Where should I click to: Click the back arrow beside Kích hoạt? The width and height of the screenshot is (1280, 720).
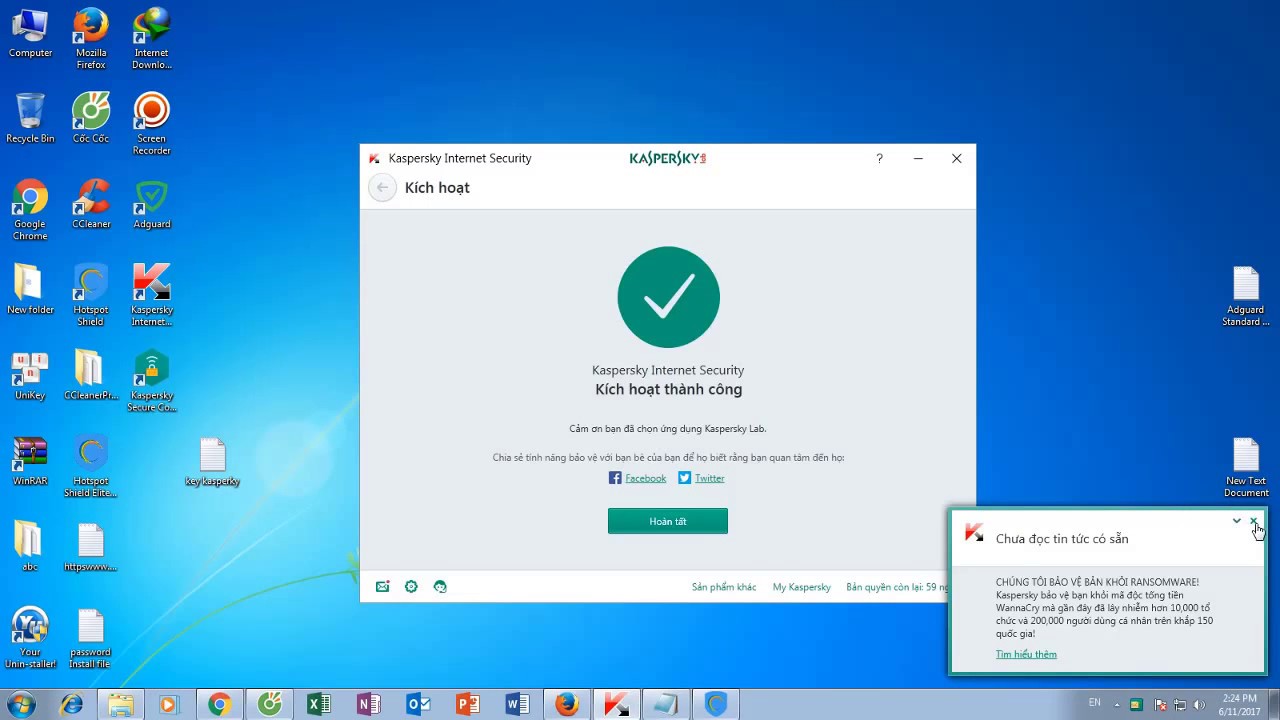tap(382, 188)
